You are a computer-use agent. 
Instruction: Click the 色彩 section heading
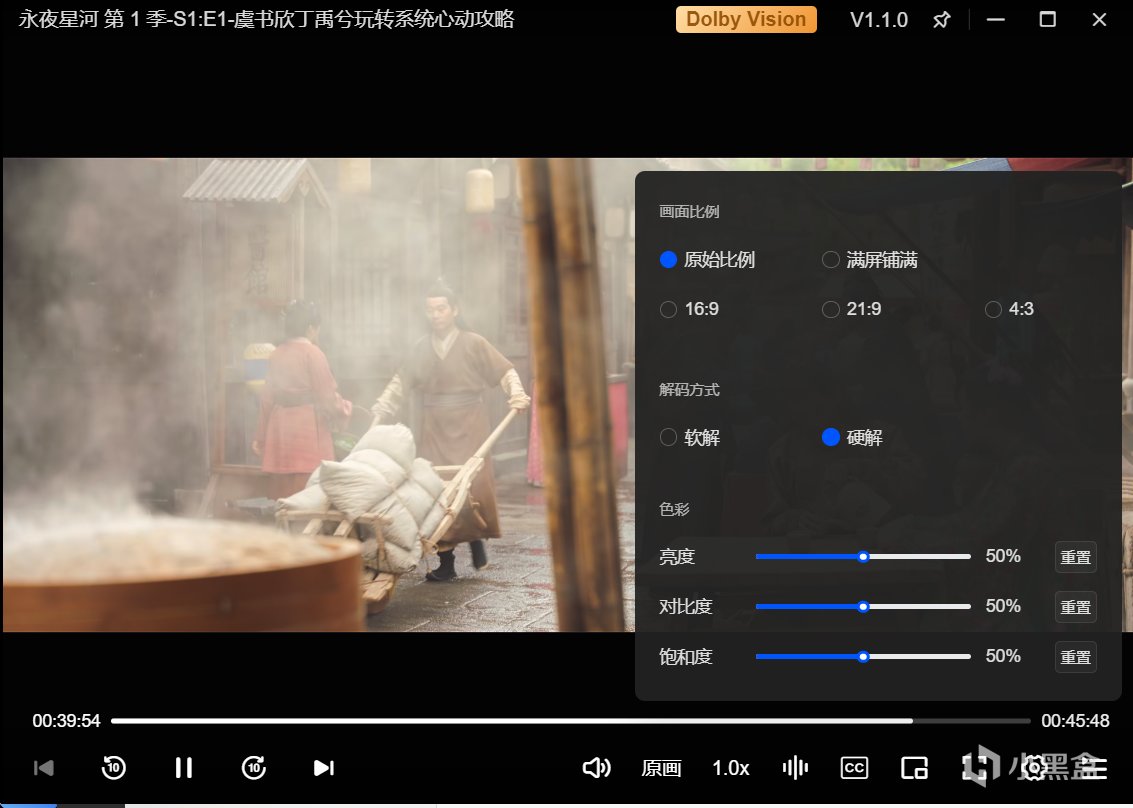pos(674,509)
